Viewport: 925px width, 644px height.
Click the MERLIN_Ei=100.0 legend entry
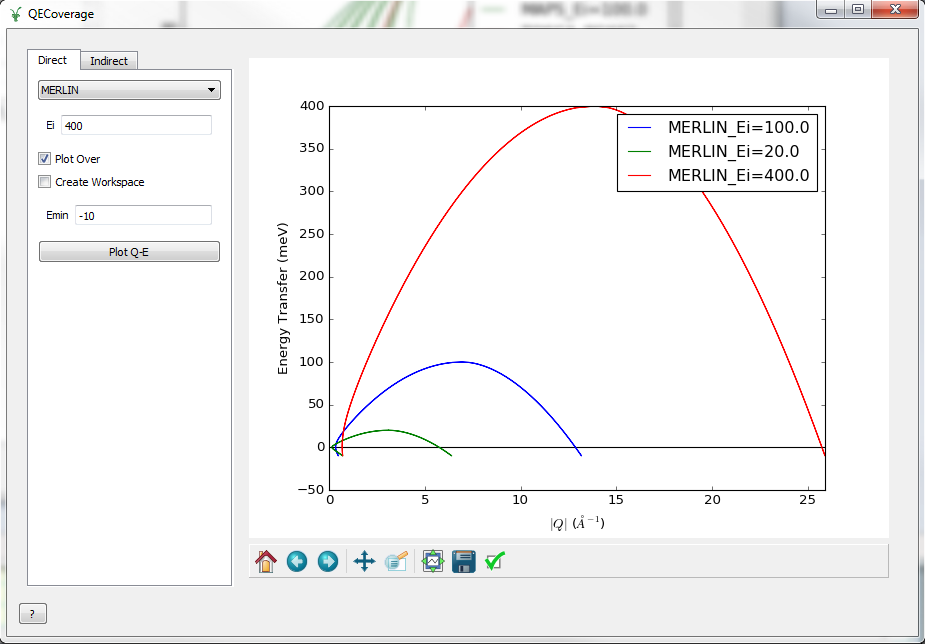point(719,127)
